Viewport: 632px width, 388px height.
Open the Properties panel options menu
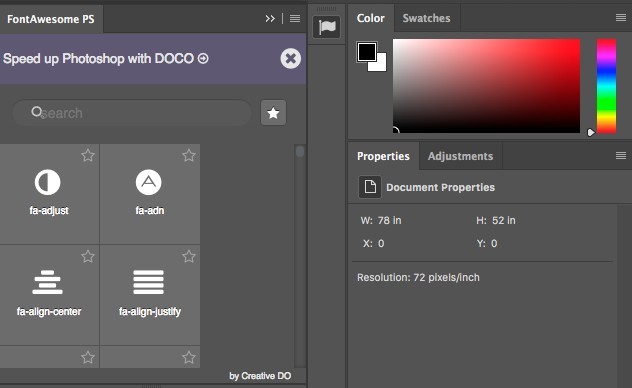pos(621,156)
